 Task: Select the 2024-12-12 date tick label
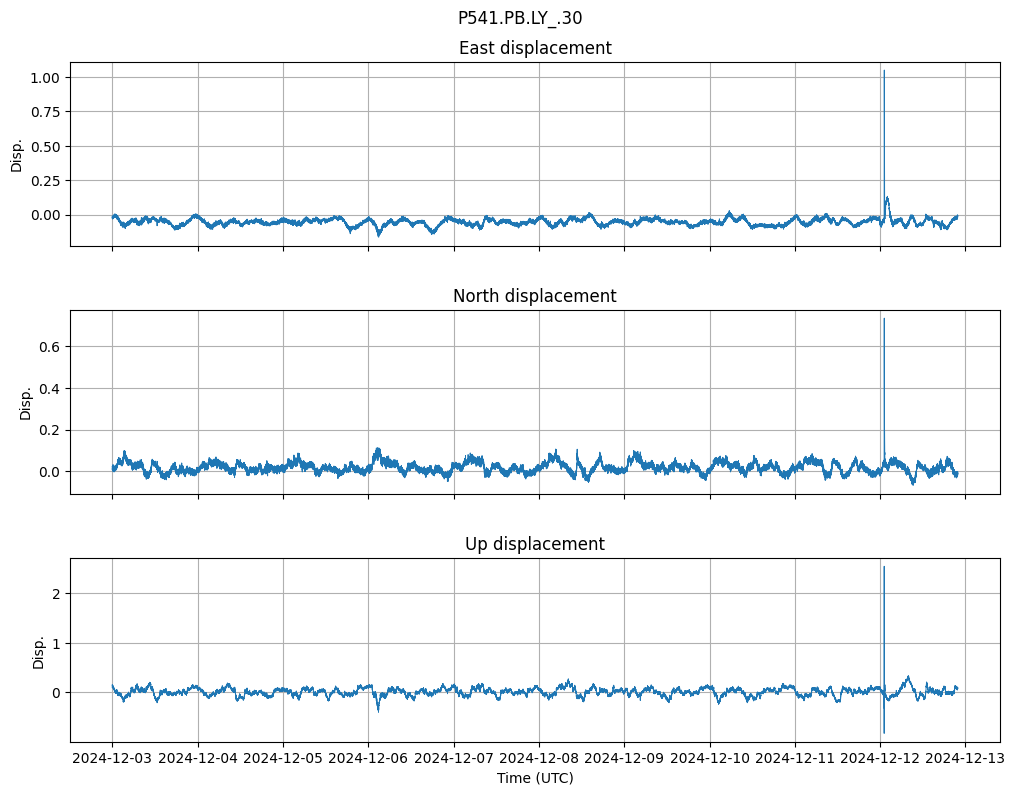880,759
